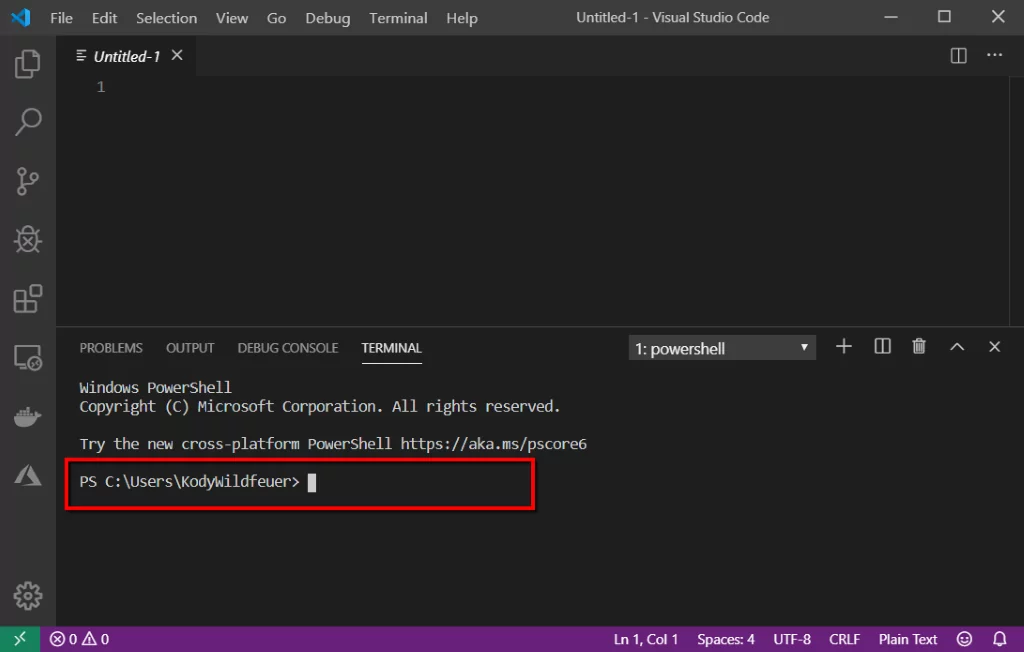Open the Remote Explorer view

[x=27, y=358]
